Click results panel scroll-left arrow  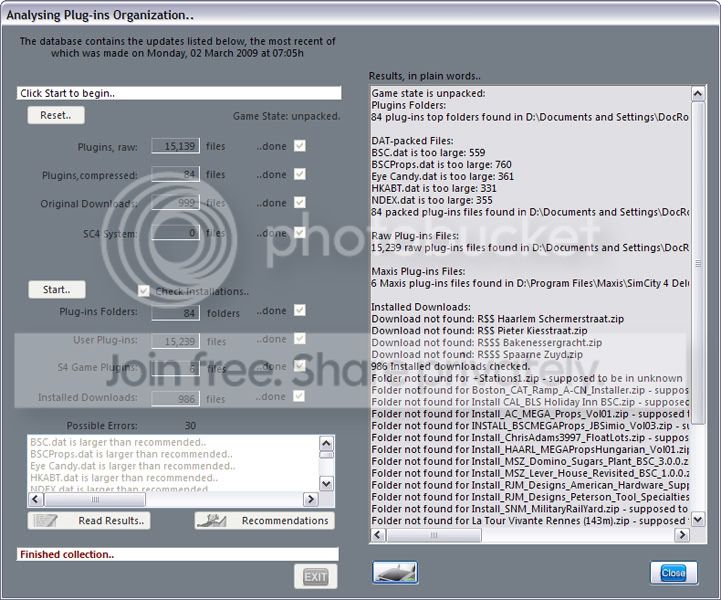[378, 535]
